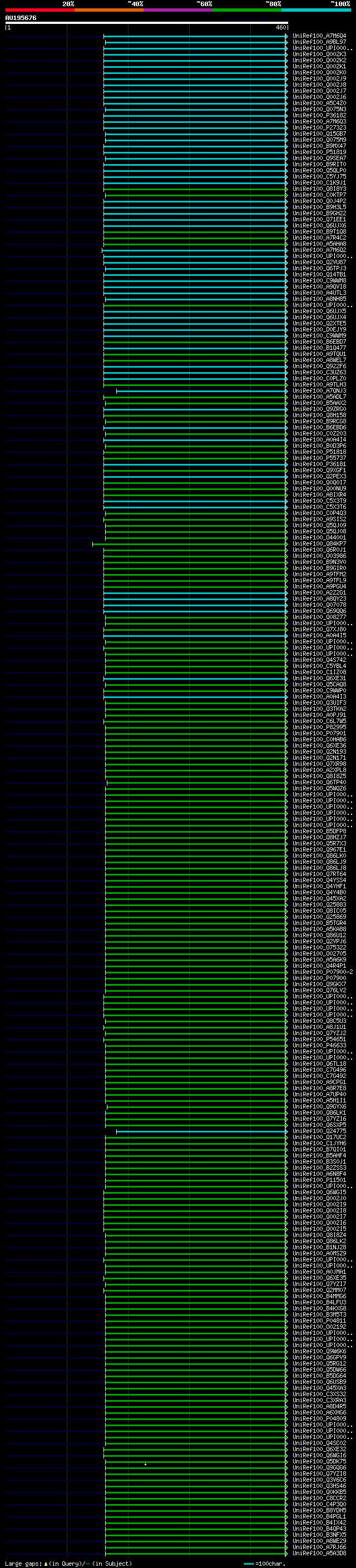Open hit UniRef100_A7M6Q4
The image size is (356, 1568).
pos(319,36)
